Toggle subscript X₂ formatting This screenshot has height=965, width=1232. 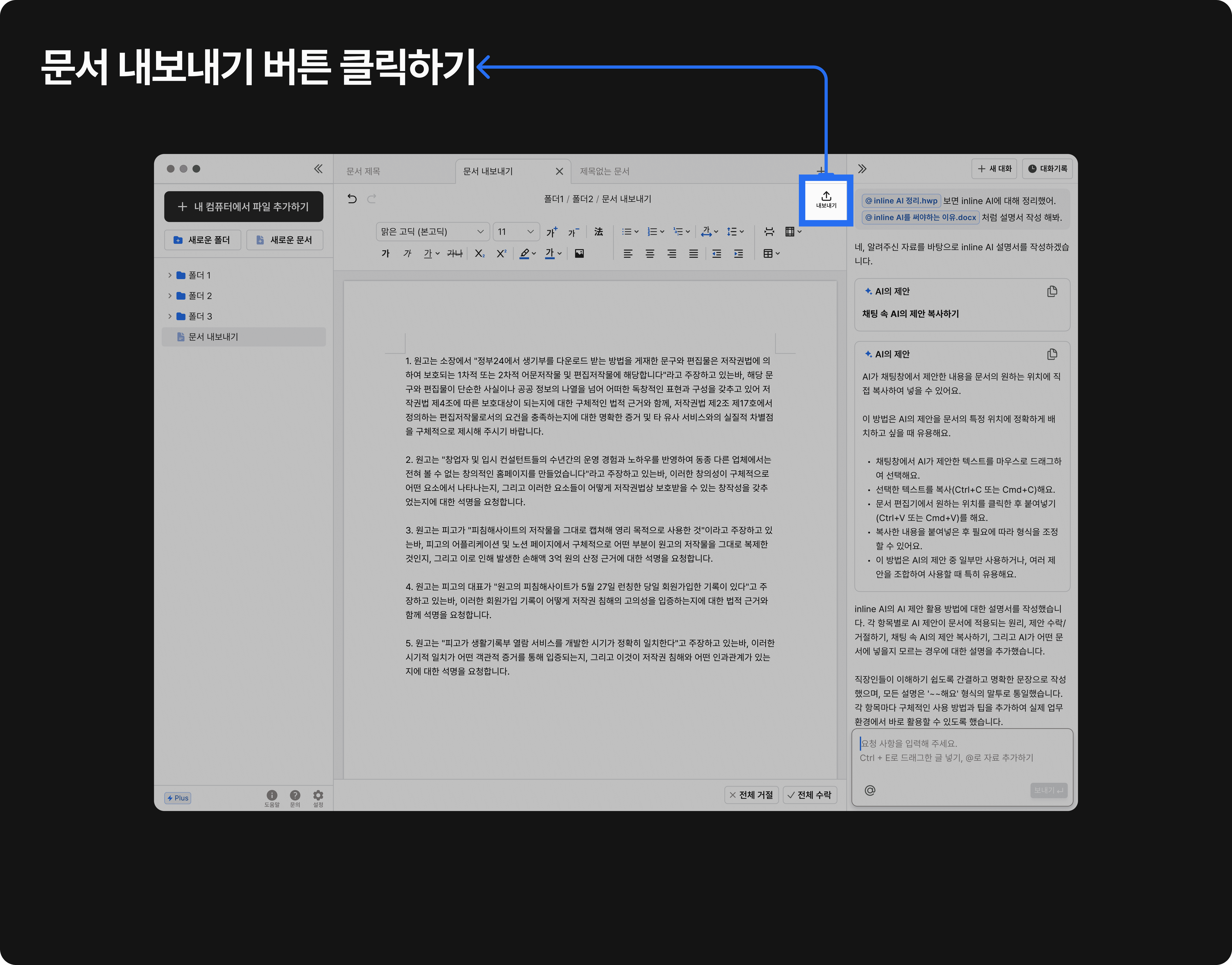[x=480, y=254]
